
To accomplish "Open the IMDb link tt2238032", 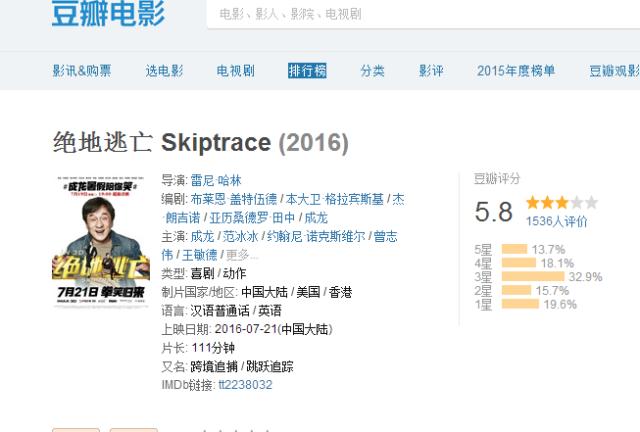I will 244,385.
